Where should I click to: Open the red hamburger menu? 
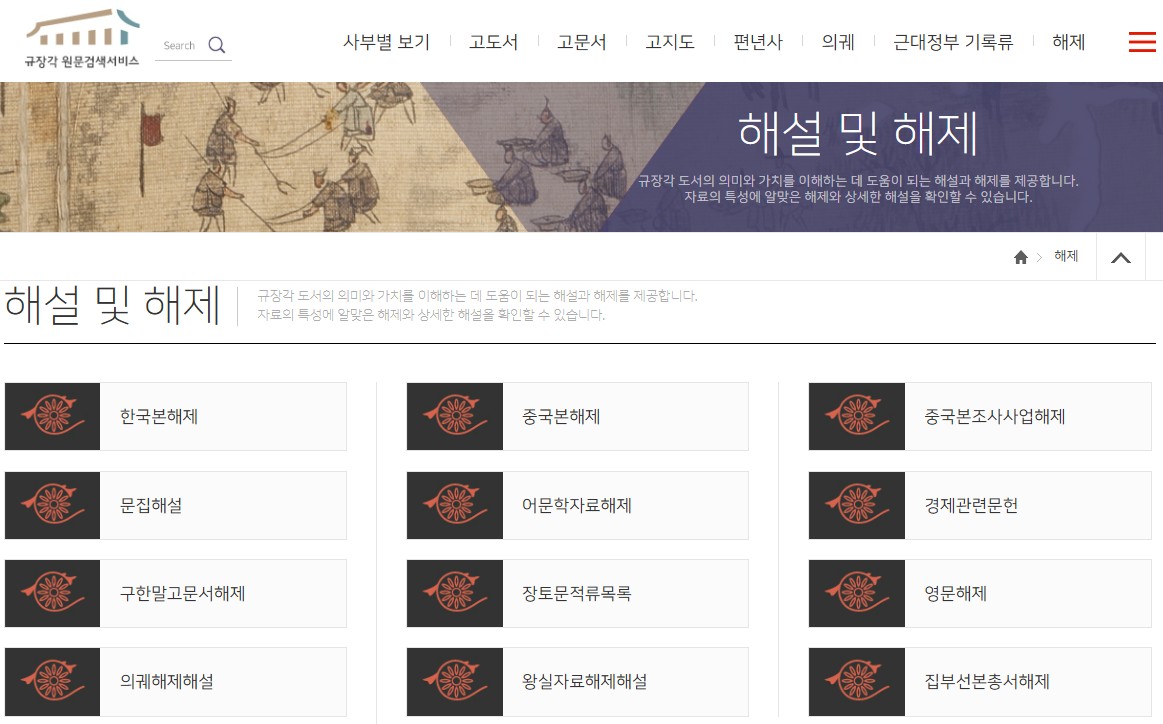(1141, 42)
